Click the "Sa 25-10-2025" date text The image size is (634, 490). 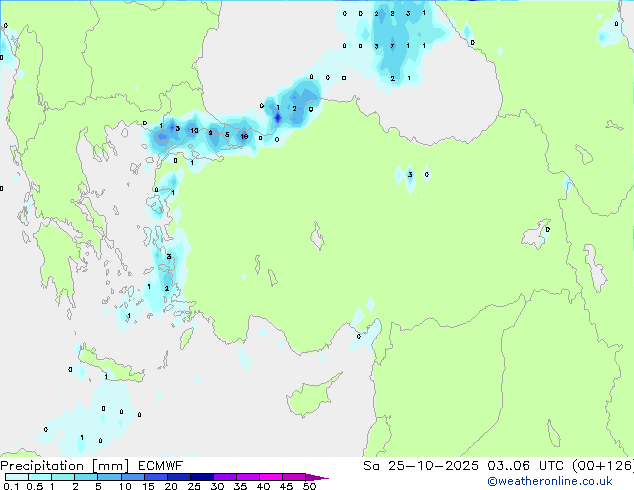(421, 466)
